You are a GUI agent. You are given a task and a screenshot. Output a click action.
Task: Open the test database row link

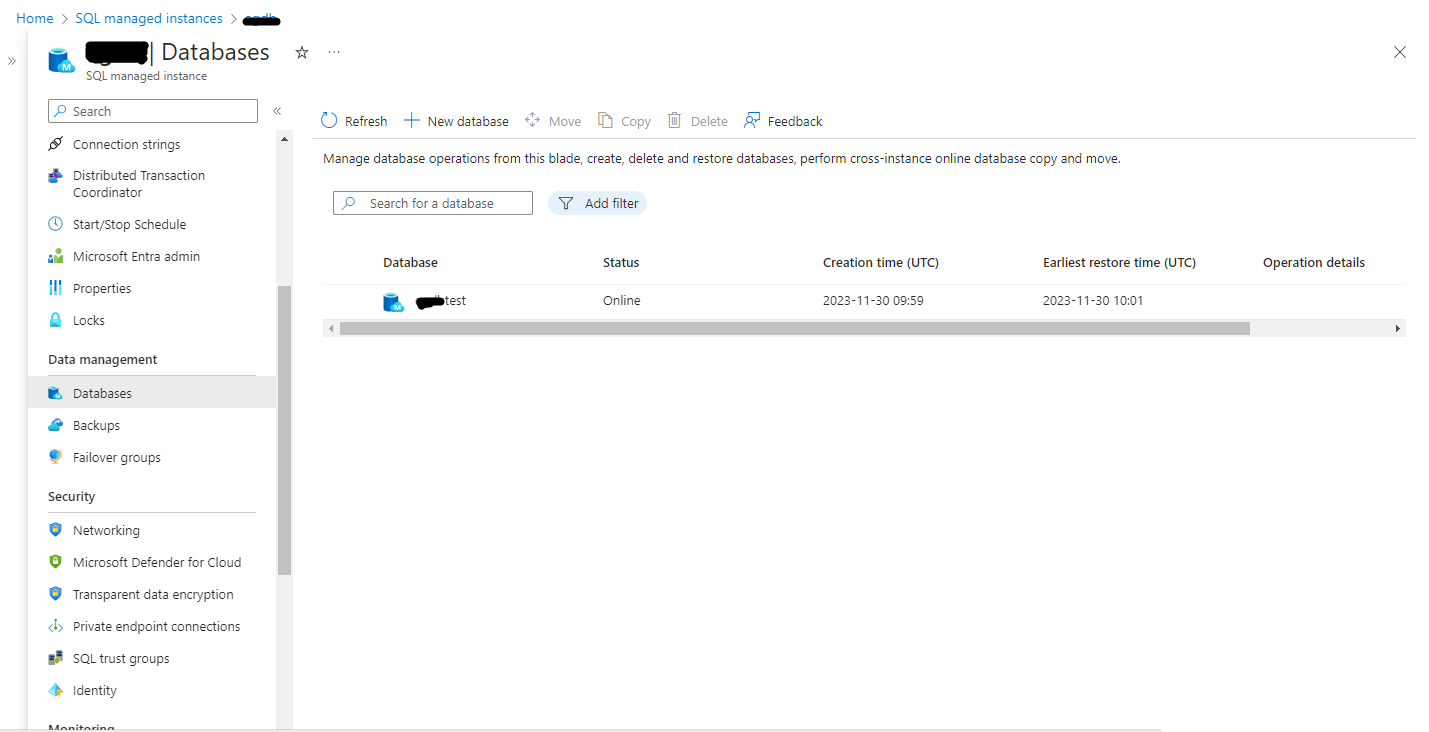440,300
